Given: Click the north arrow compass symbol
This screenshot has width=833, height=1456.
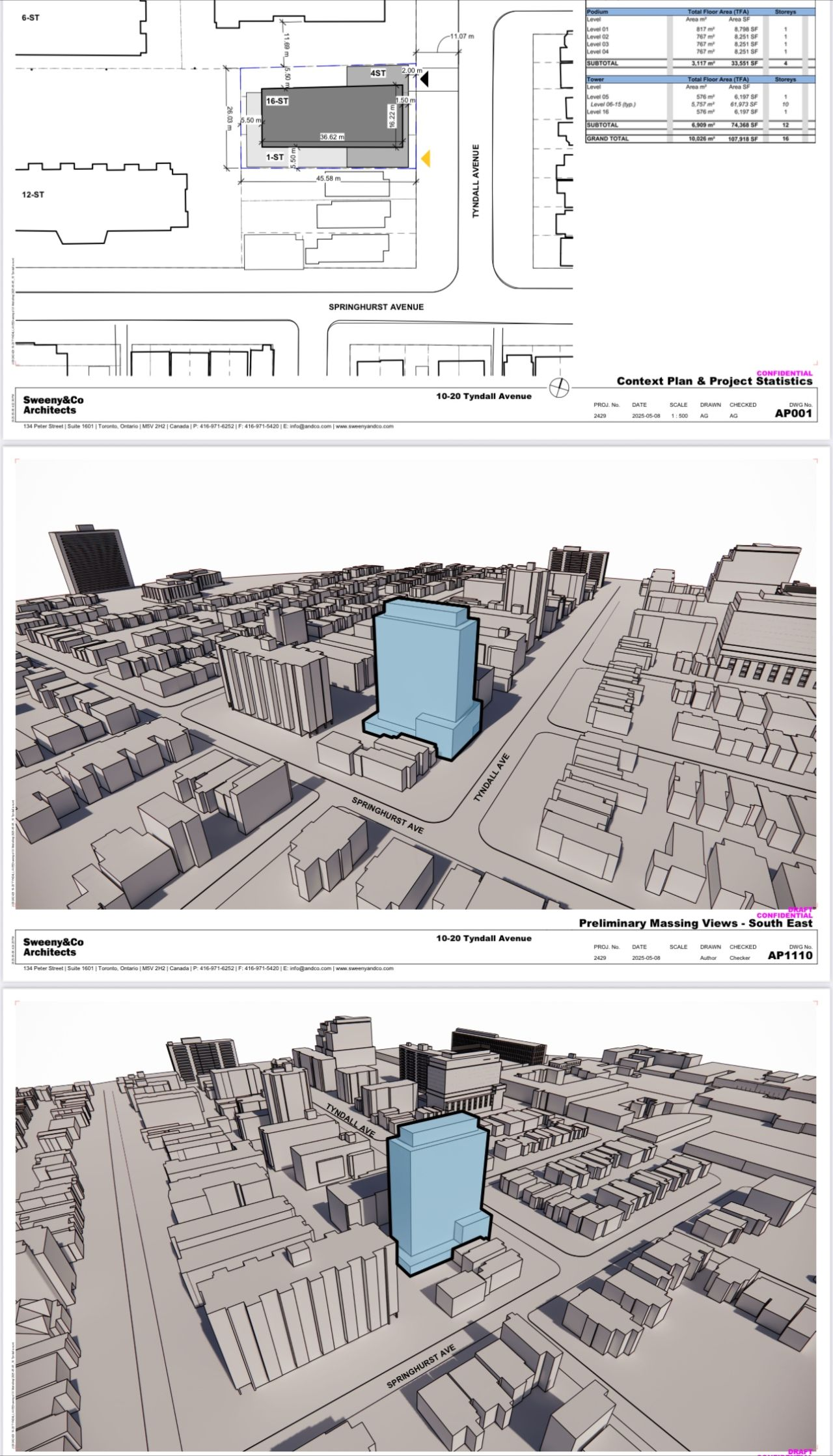Looking at the screenshot, I should tap(558, 387).
